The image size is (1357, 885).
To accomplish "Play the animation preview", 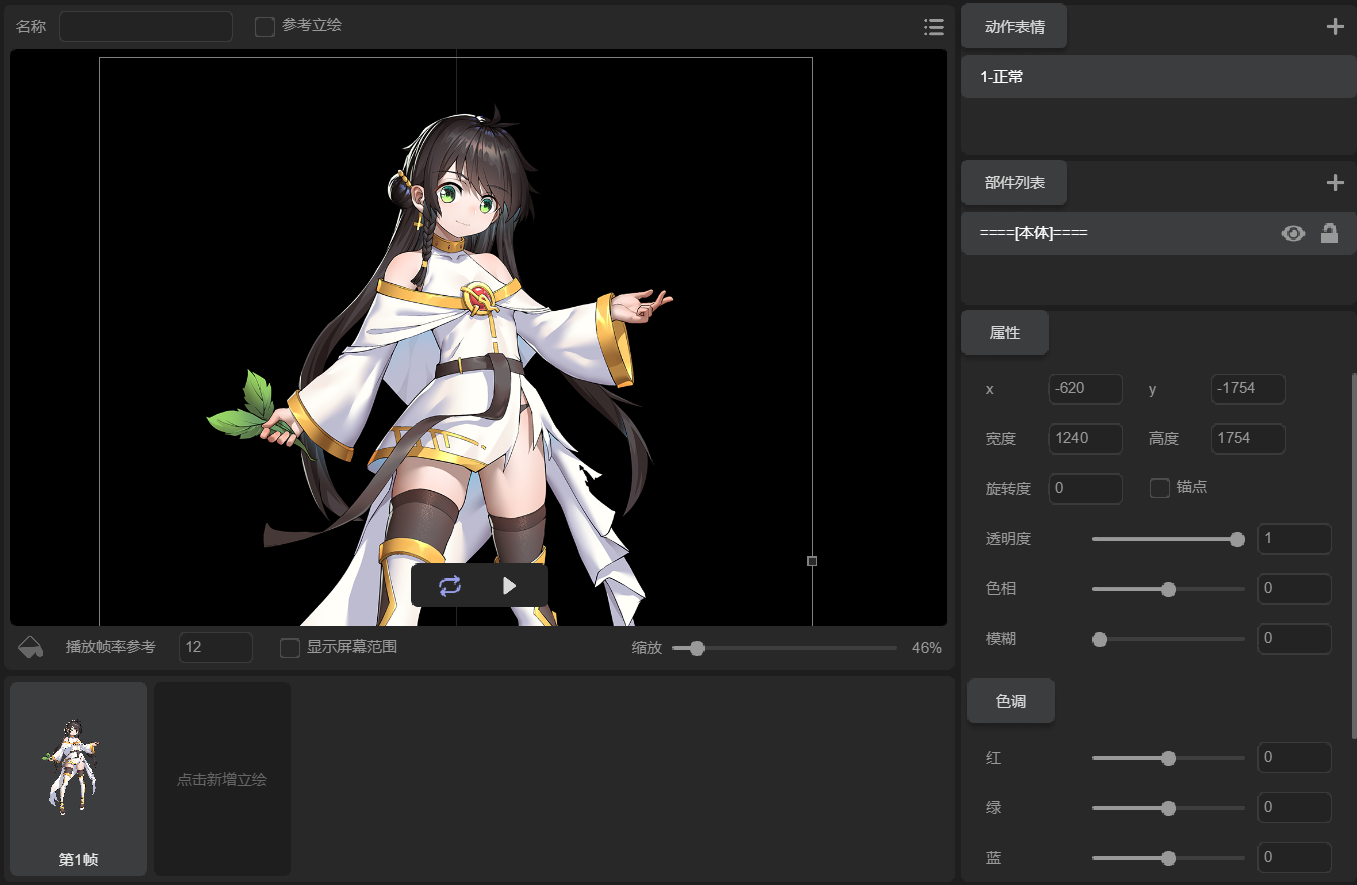I will pos(509,586).
